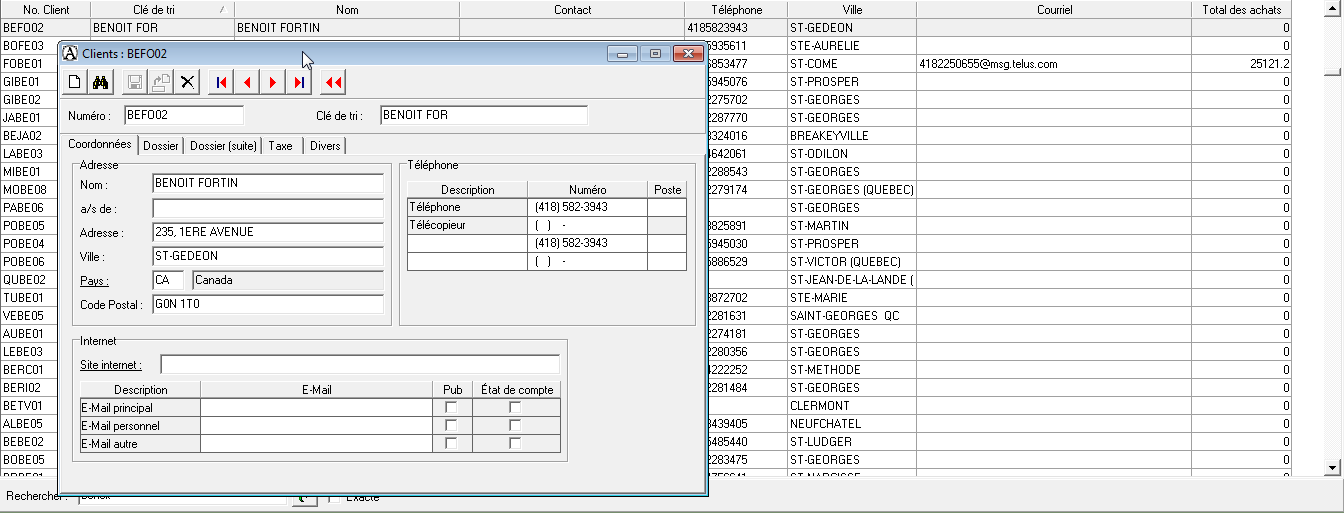Click the SAINT-GEORGES QC city cell

click(851, 315)
